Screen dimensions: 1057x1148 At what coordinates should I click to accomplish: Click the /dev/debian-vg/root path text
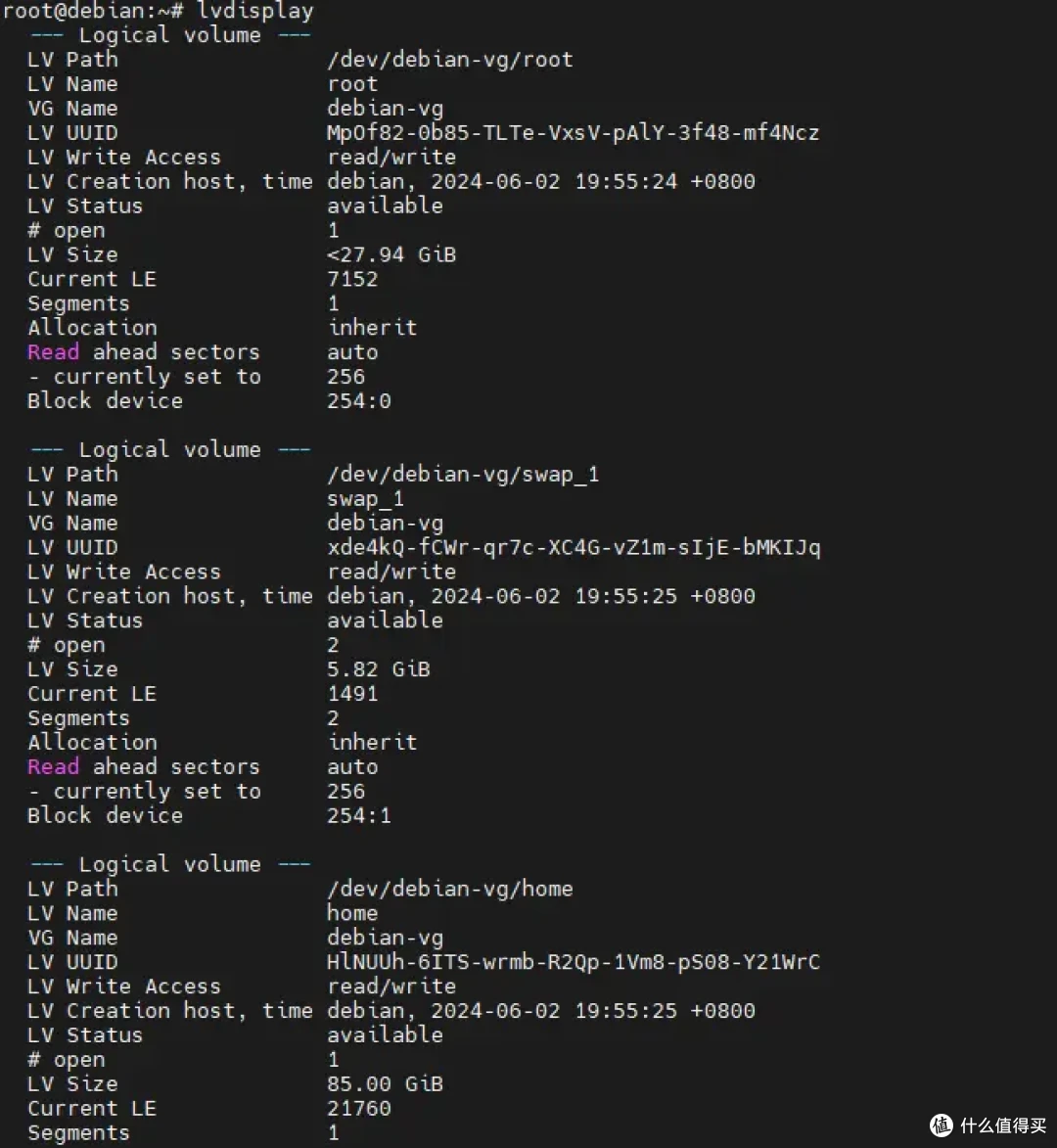pos(449,60)
